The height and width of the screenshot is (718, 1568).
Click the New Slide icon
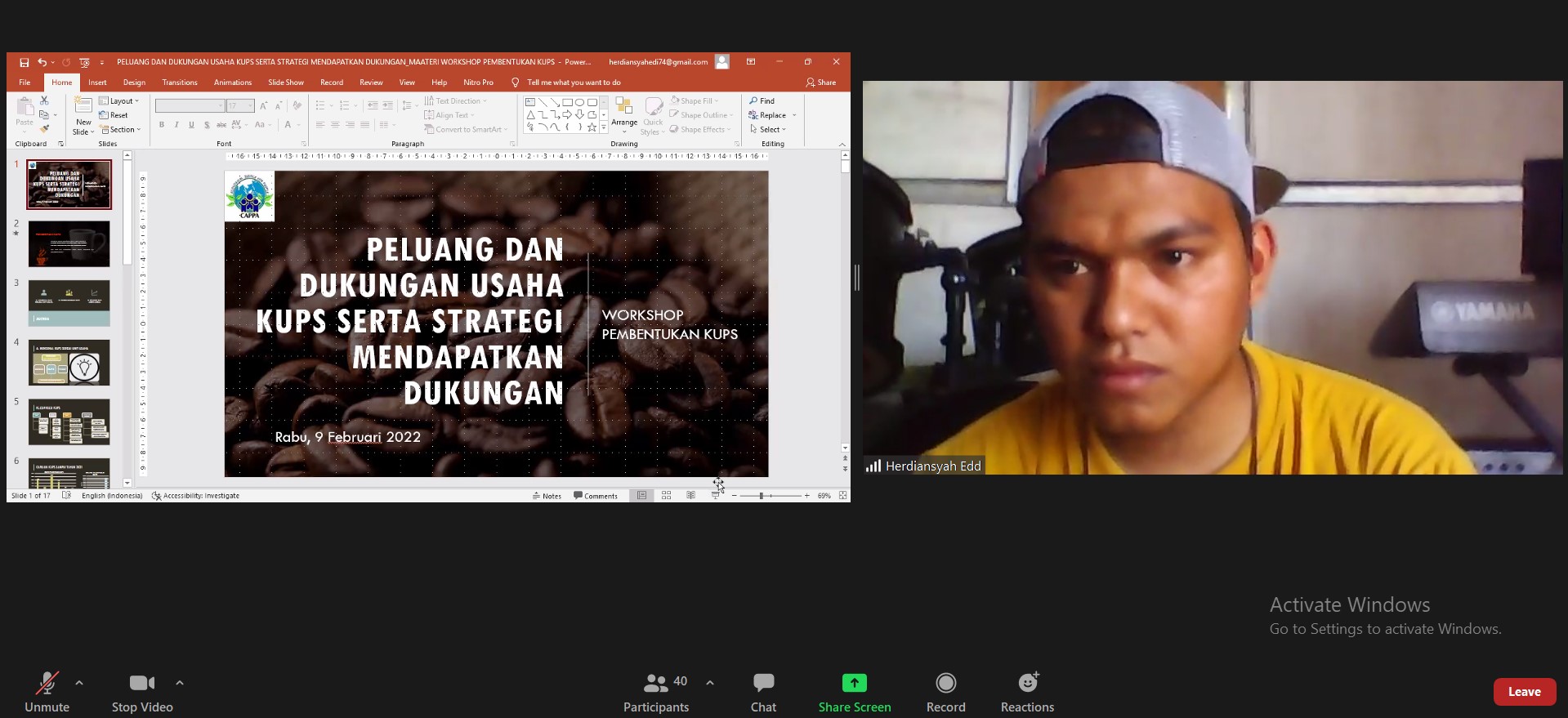click(83, 106)
